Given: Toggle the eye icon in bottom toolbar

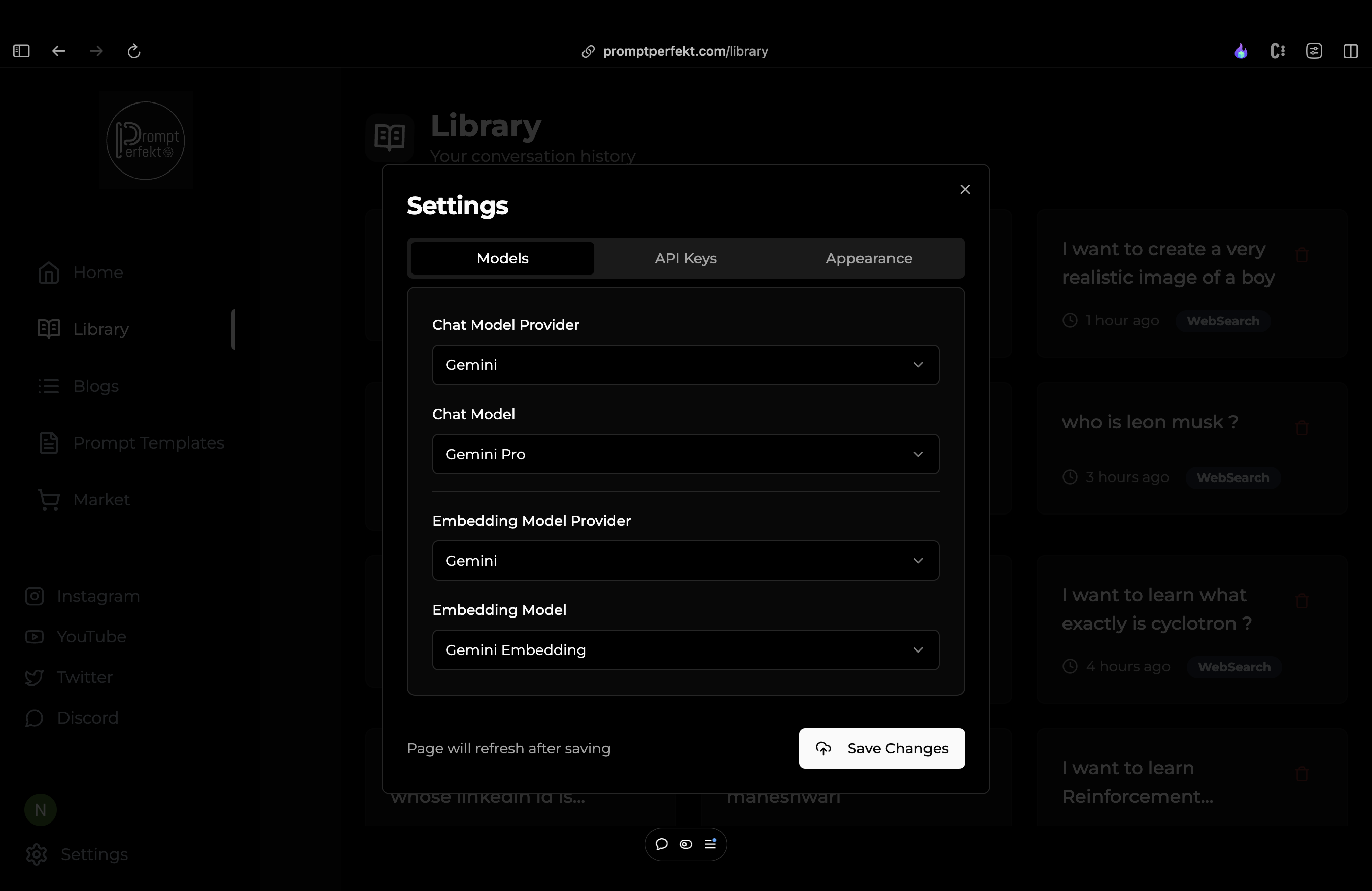Looking at the screenshot, I should pos(686,844).
